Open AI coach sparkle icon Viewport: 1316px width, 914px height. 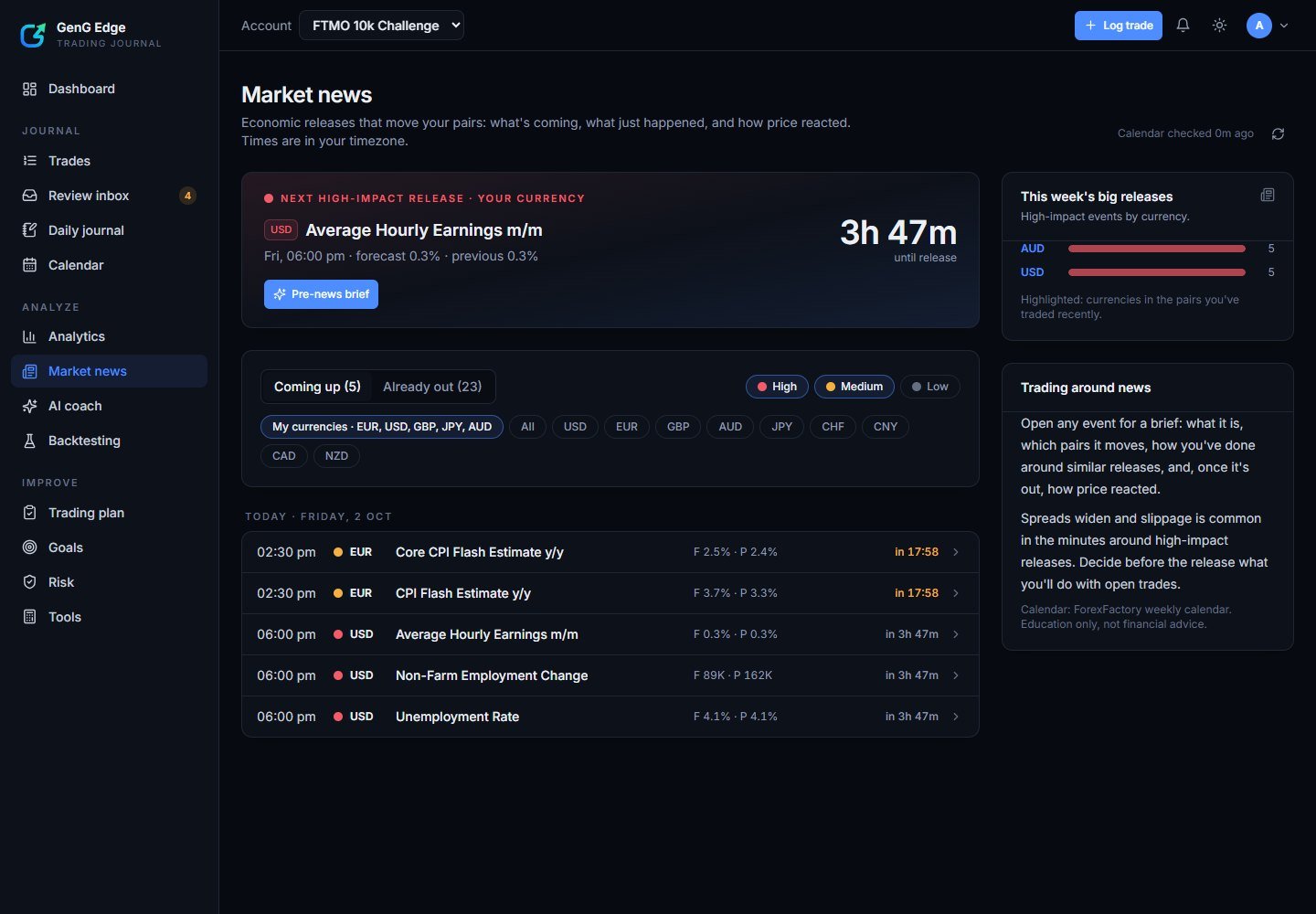(30, 406)
